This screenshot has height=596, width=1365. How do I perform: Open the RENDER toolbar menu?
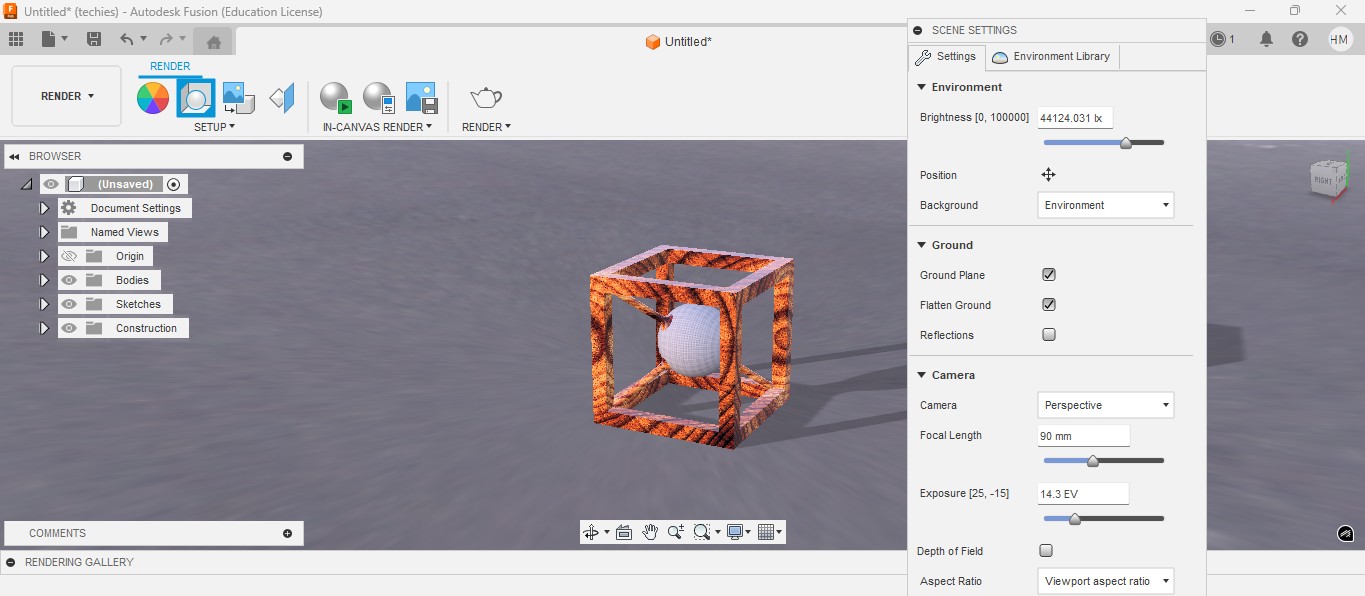pos(486,127)
